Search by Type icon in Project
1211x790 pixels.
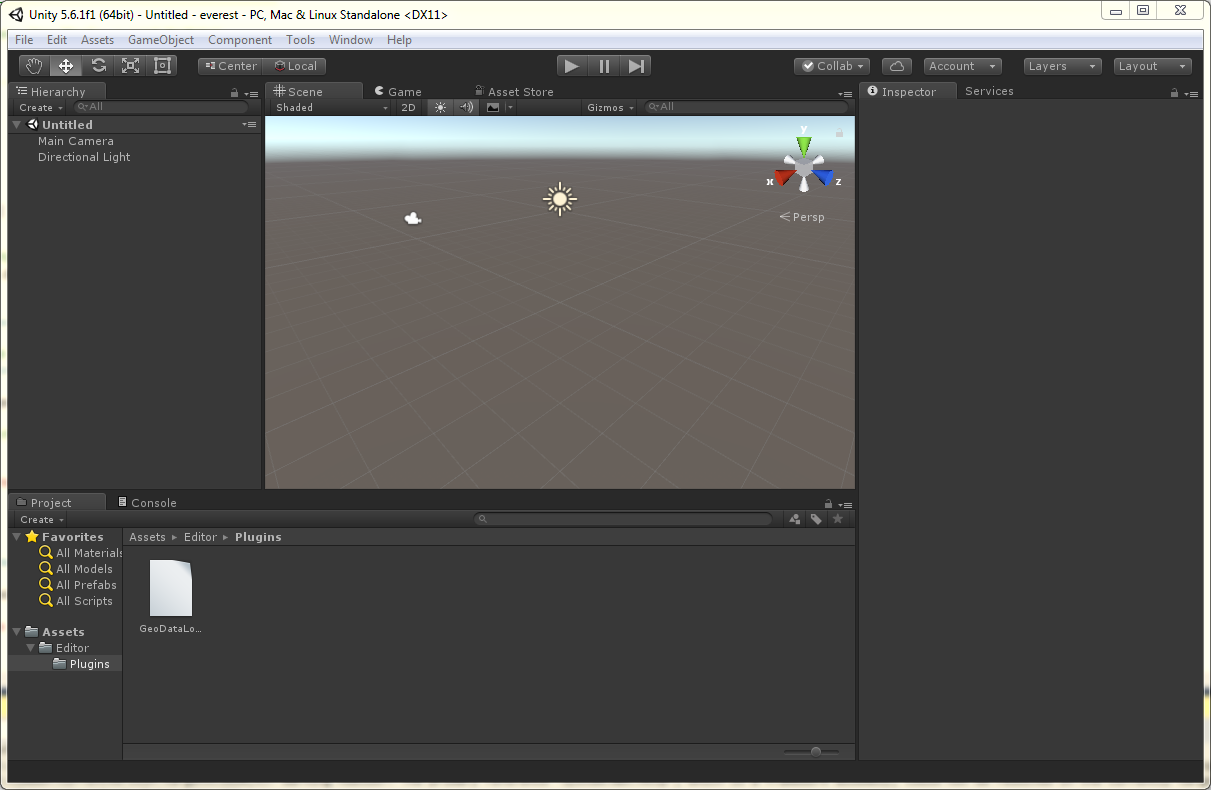794,519
